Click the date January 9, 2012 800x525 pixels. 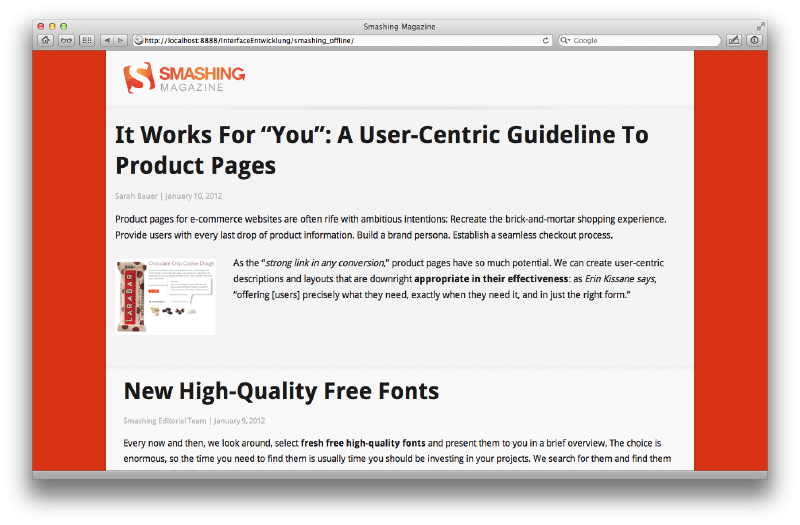coord(239,421)
